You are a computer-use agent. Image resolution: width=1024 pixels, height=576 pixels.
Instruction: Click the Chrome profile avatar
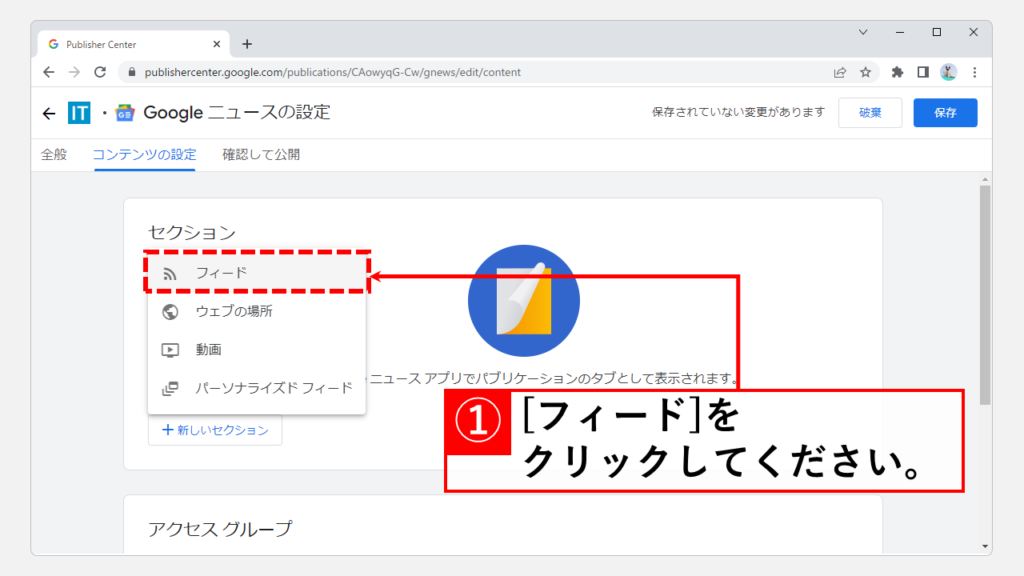click(948, 72)
